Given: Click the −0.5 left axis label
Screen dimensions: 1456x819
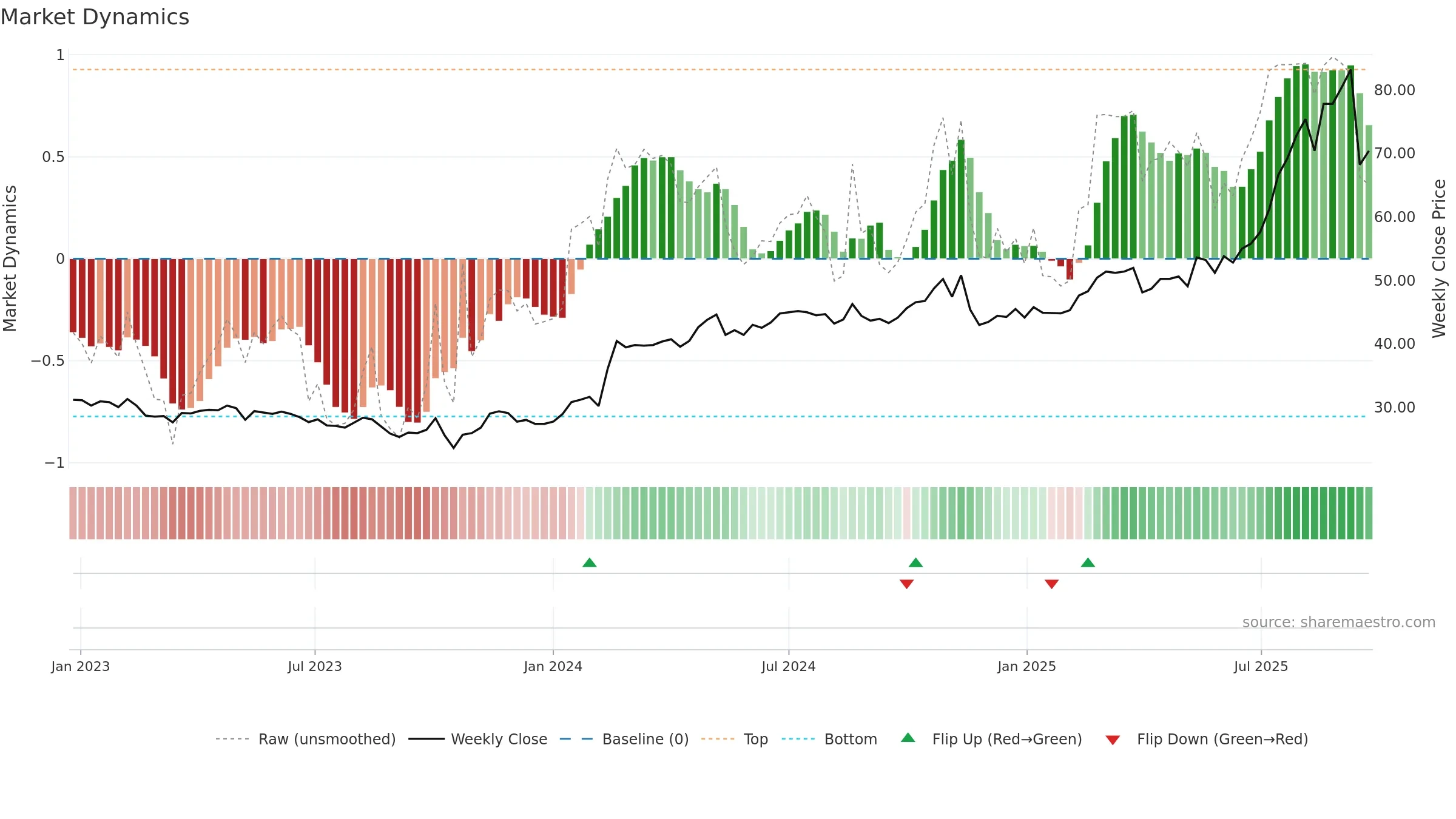Looking at the screenshot, I should 48,361.
